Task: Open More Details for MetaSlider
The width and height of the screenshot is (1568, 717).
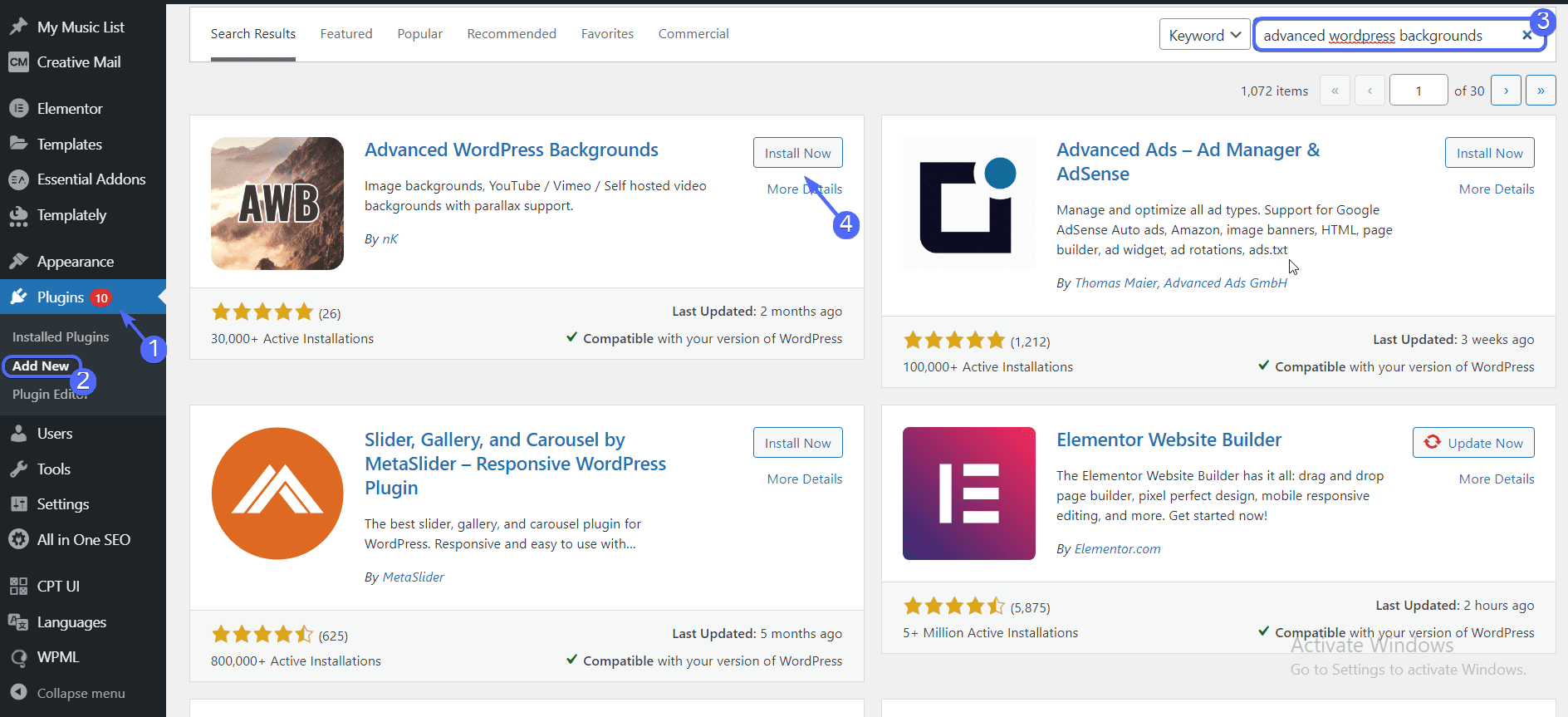Action: [x=804, y=479]
